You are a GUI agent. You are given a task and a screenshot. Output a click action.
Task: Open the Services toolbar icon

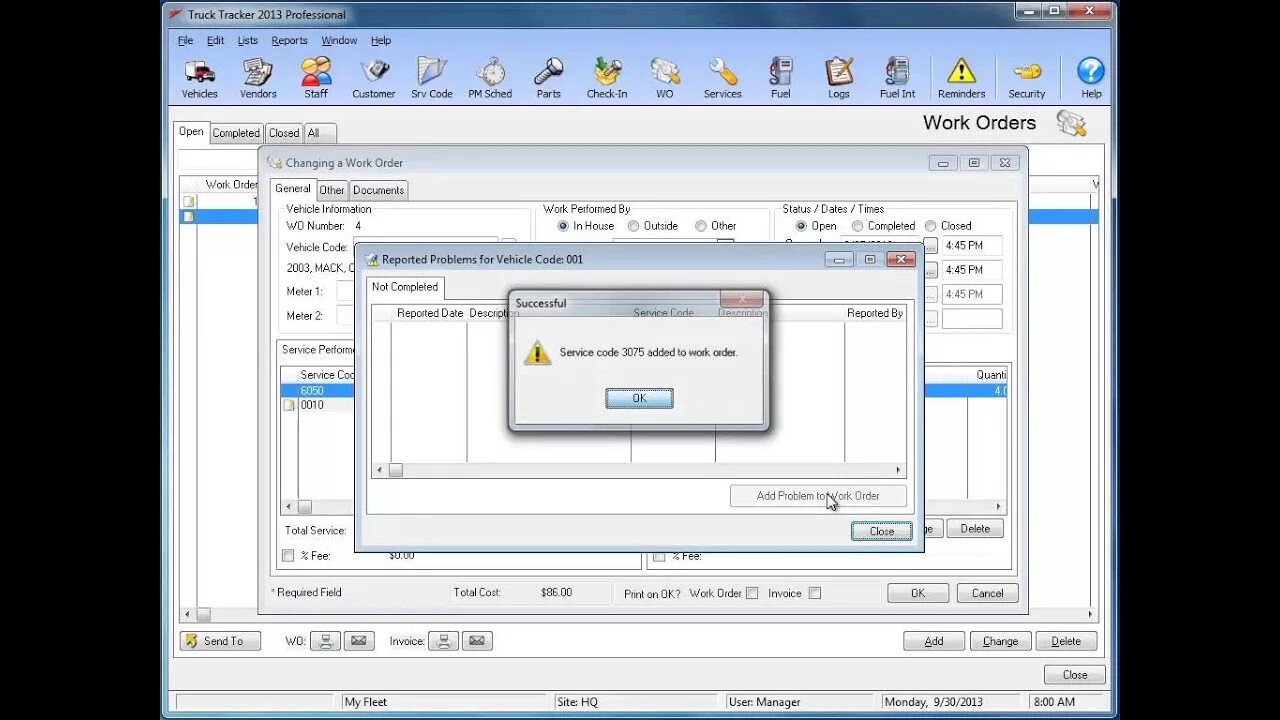(x=722, y=78)
